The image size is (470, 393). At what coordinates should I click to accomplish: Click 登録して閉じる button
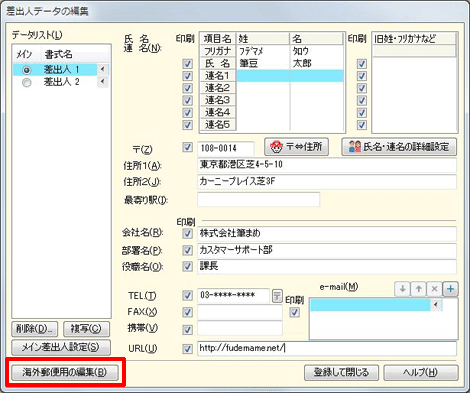point(341,372)
